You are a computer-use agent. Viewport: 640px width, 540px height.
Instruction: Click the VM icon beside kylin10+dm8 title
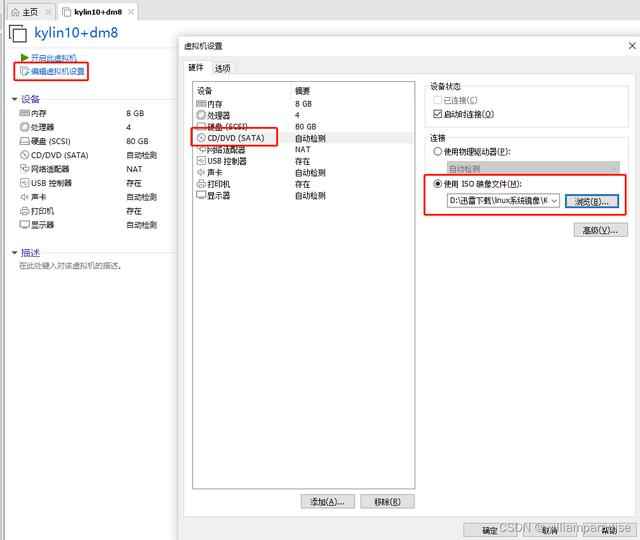click(x=18, y=33)
